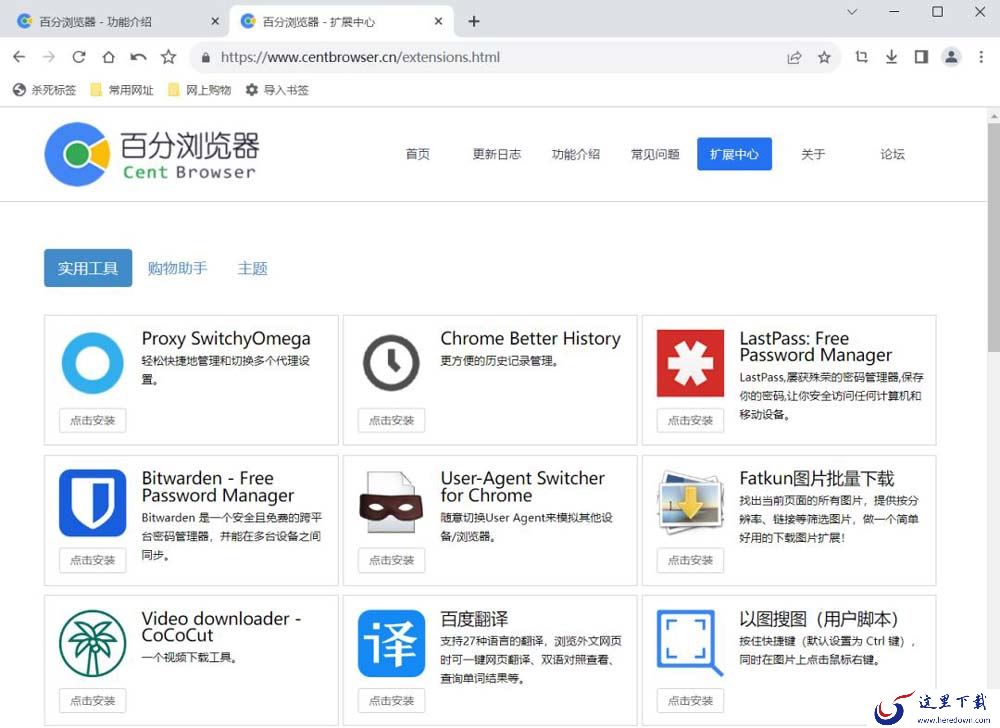Open the 更新日志 navigation item
The image size is (1000, 728).
497,154
